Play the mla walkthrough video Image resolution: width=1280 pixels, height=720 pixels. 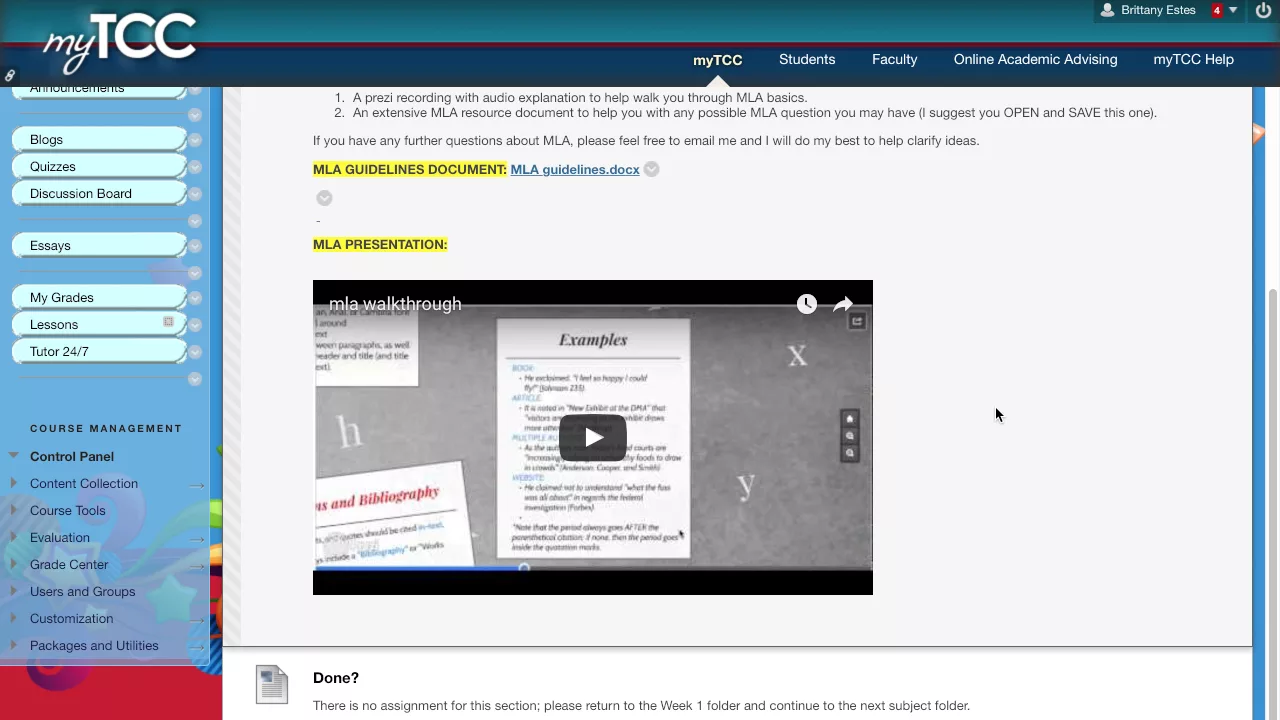click(x=593, y=437)
